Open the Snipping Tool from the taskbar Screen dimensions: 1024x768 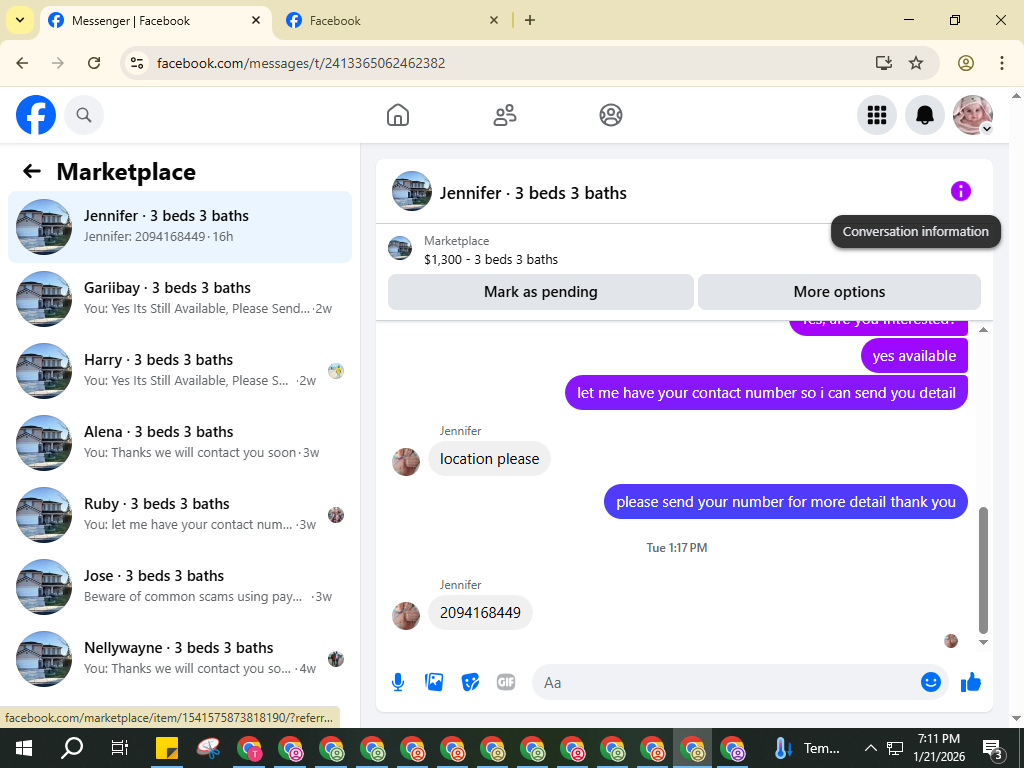[208, 748]
